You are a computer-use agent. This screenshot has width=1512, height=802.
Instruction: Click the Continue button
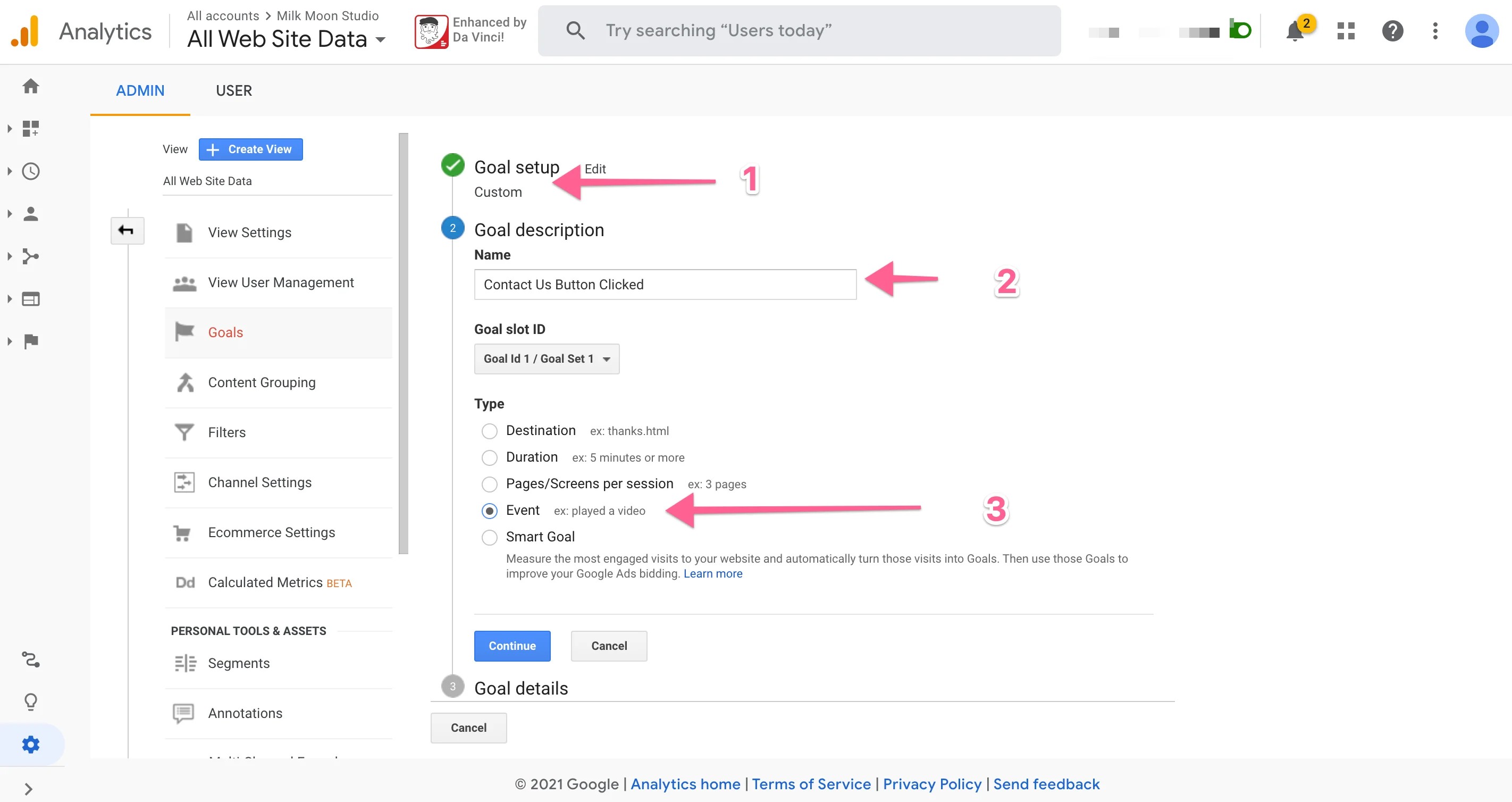click(512, 646)
